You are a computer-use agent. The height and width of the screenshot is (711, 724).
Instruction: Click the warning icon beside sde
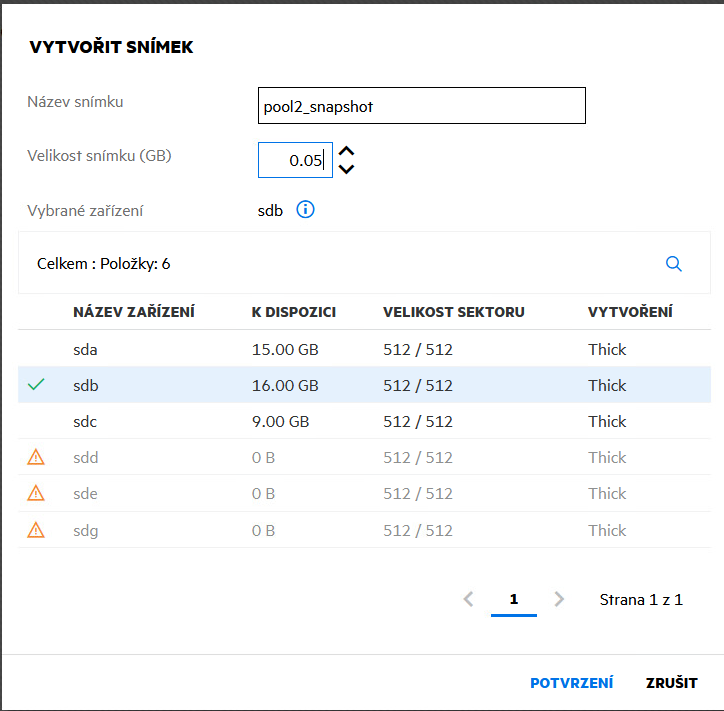click(36, 493)
